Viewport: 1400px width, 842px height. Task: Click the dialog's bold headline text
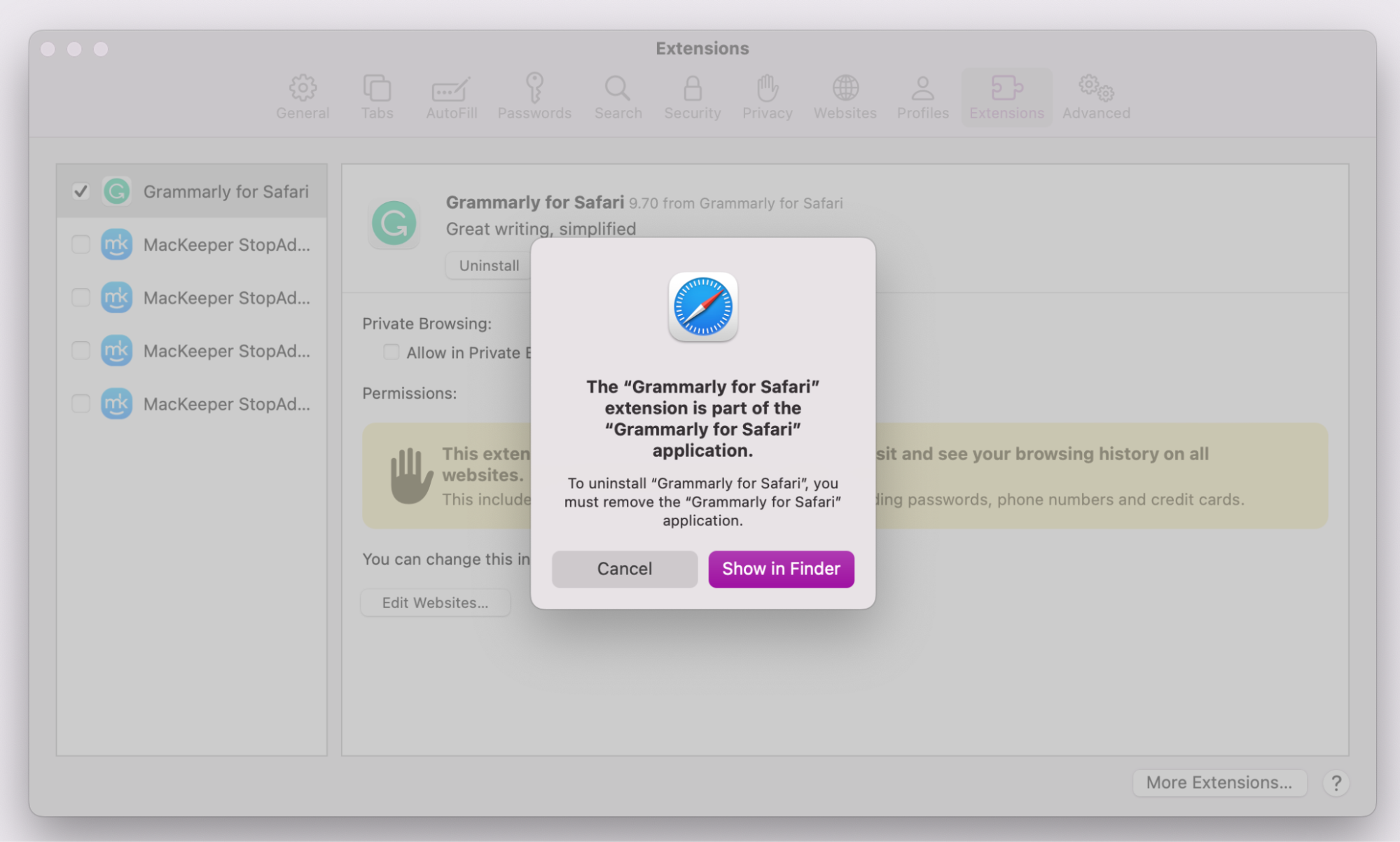(702, 418)
